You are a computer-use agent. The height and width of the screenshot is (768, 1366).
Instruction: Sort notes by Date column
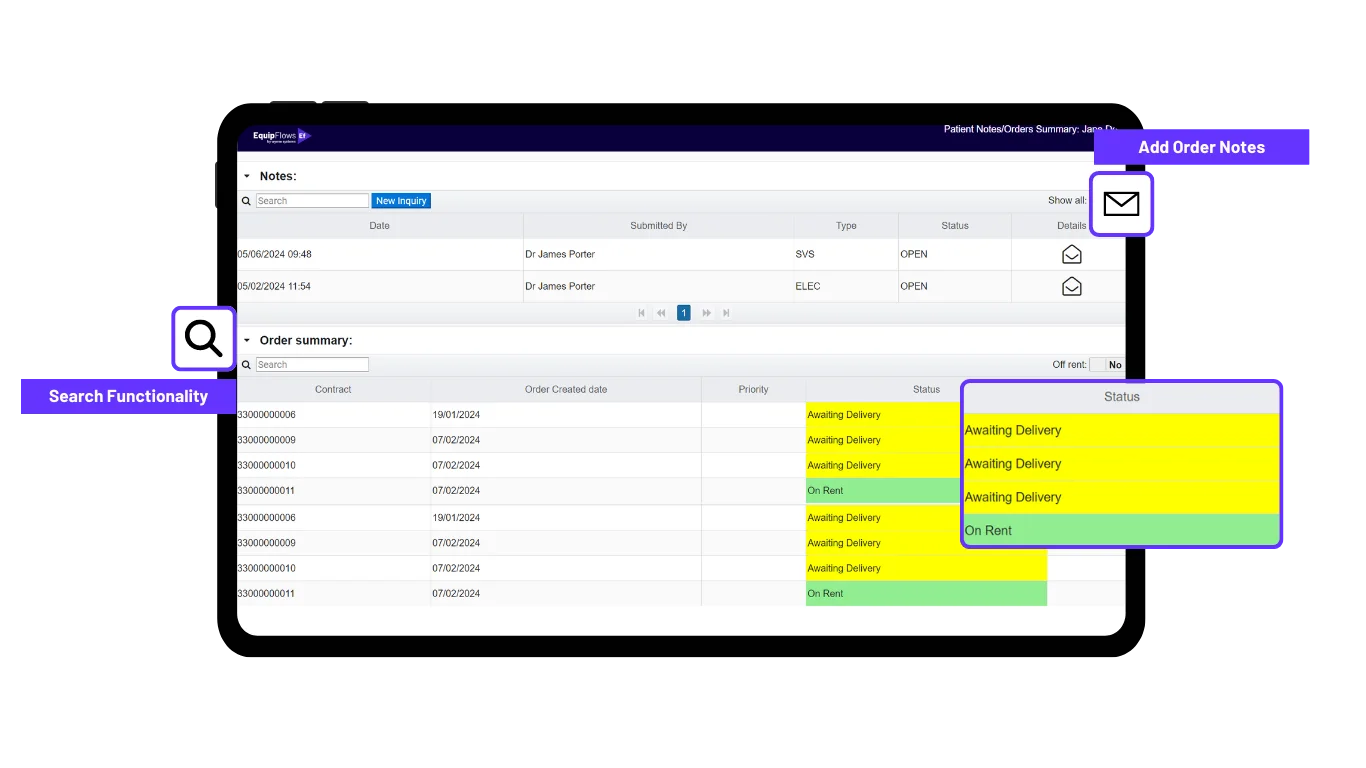(x=380, y=226)
